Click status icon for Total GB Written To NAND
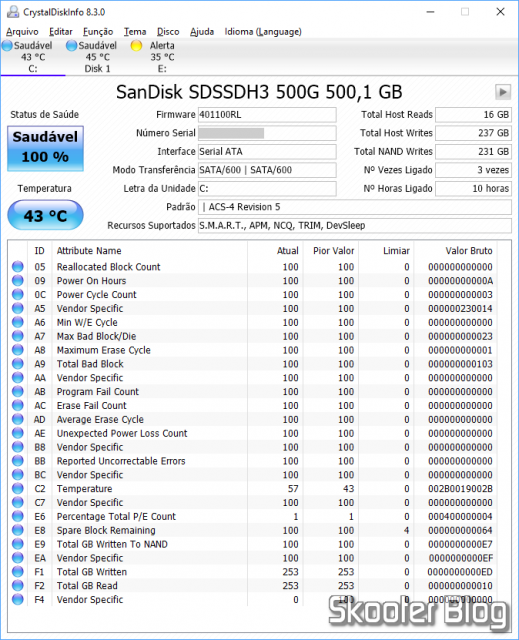This screenshot has height=640, width=519. pyautogui.click(x=18, y=544)
